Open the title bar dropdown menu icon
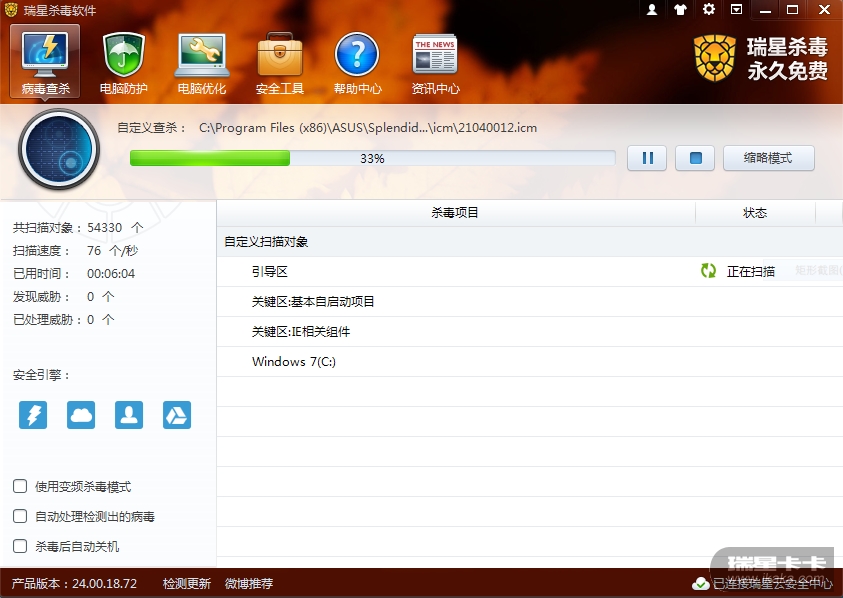843x598 pixels. point(737,10)
